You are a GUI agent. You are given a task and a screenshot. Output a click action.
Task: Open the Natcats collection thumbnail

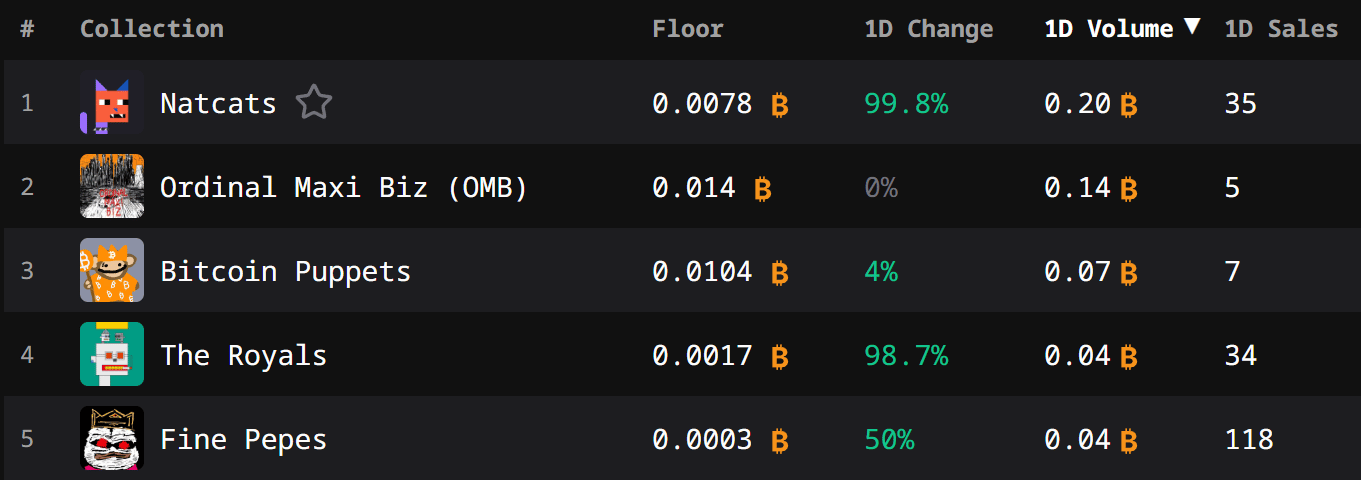pyautogui.click(x=112, y=103)
